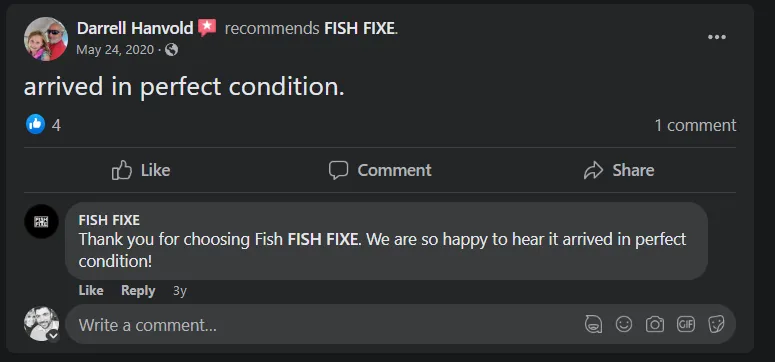Like Darrell Hanvold's post
The image size is (775, 362).
[x=141, y=170]
